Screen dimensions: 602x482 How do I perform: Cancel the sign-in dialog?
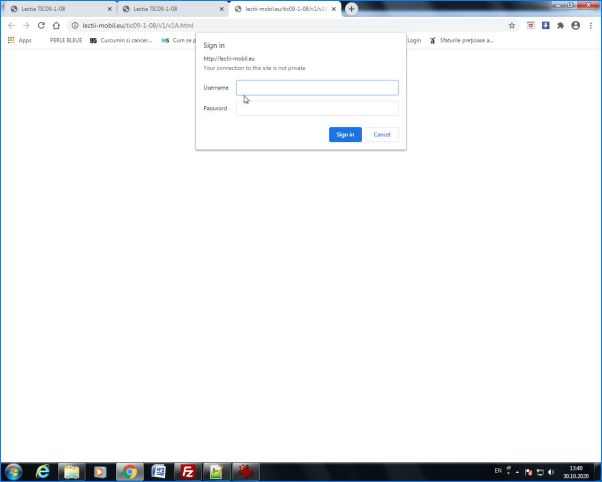click(382, 134)
